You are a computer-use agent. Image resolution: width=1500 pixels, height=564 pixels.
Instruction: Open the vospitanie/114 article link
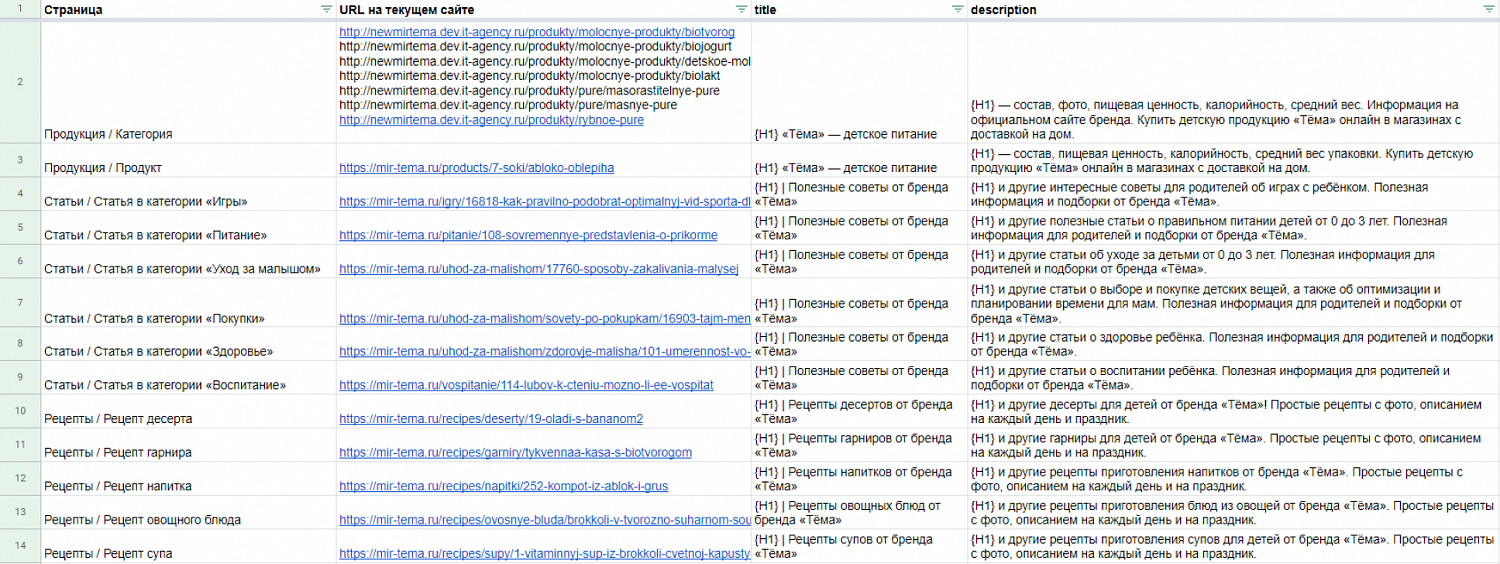526,386
